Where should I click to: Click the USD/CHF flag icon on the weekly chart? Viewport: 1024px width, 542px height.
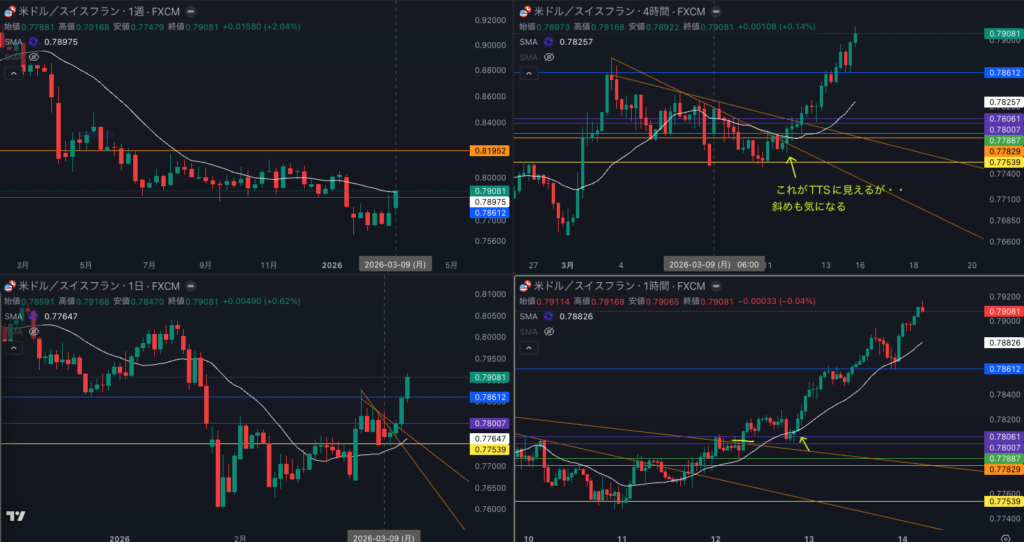coord(10,12)
